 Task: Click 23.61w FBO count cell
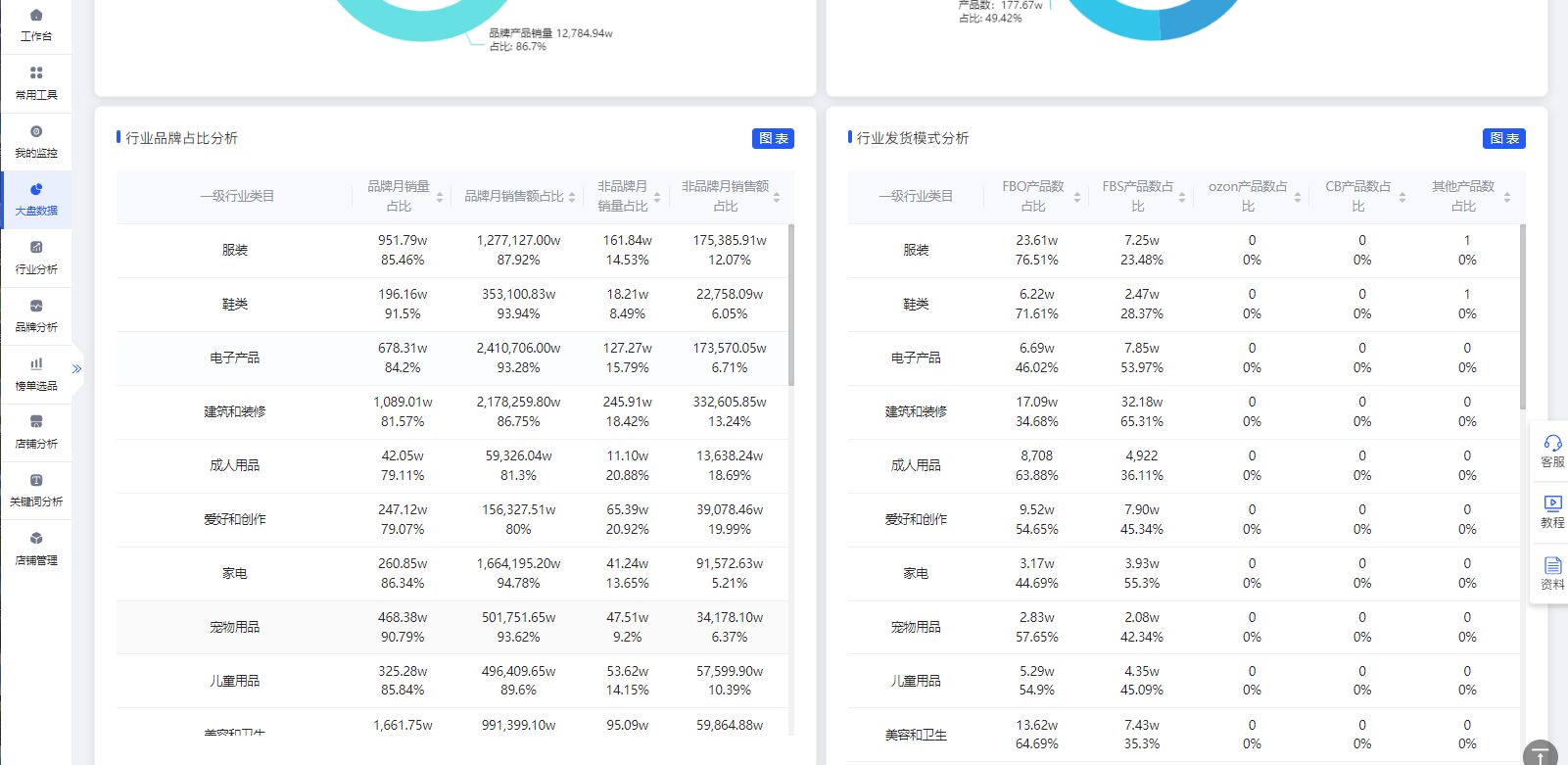(x=1036, y=240)
